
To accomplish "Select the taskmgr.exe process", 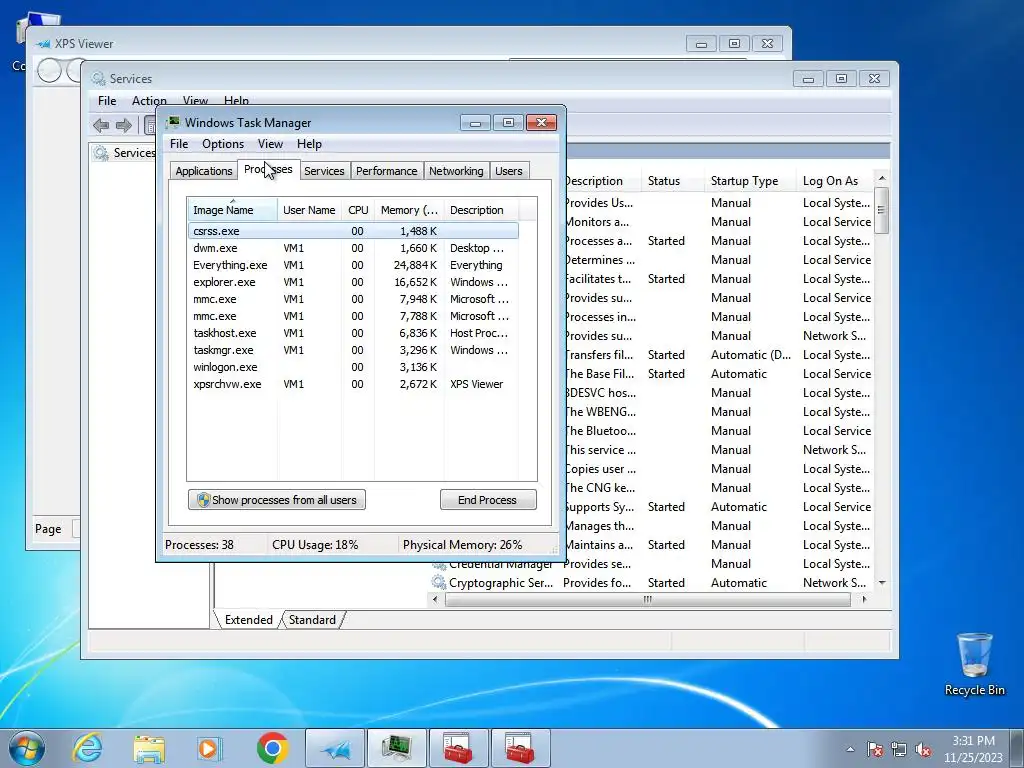I will (353, 350).
